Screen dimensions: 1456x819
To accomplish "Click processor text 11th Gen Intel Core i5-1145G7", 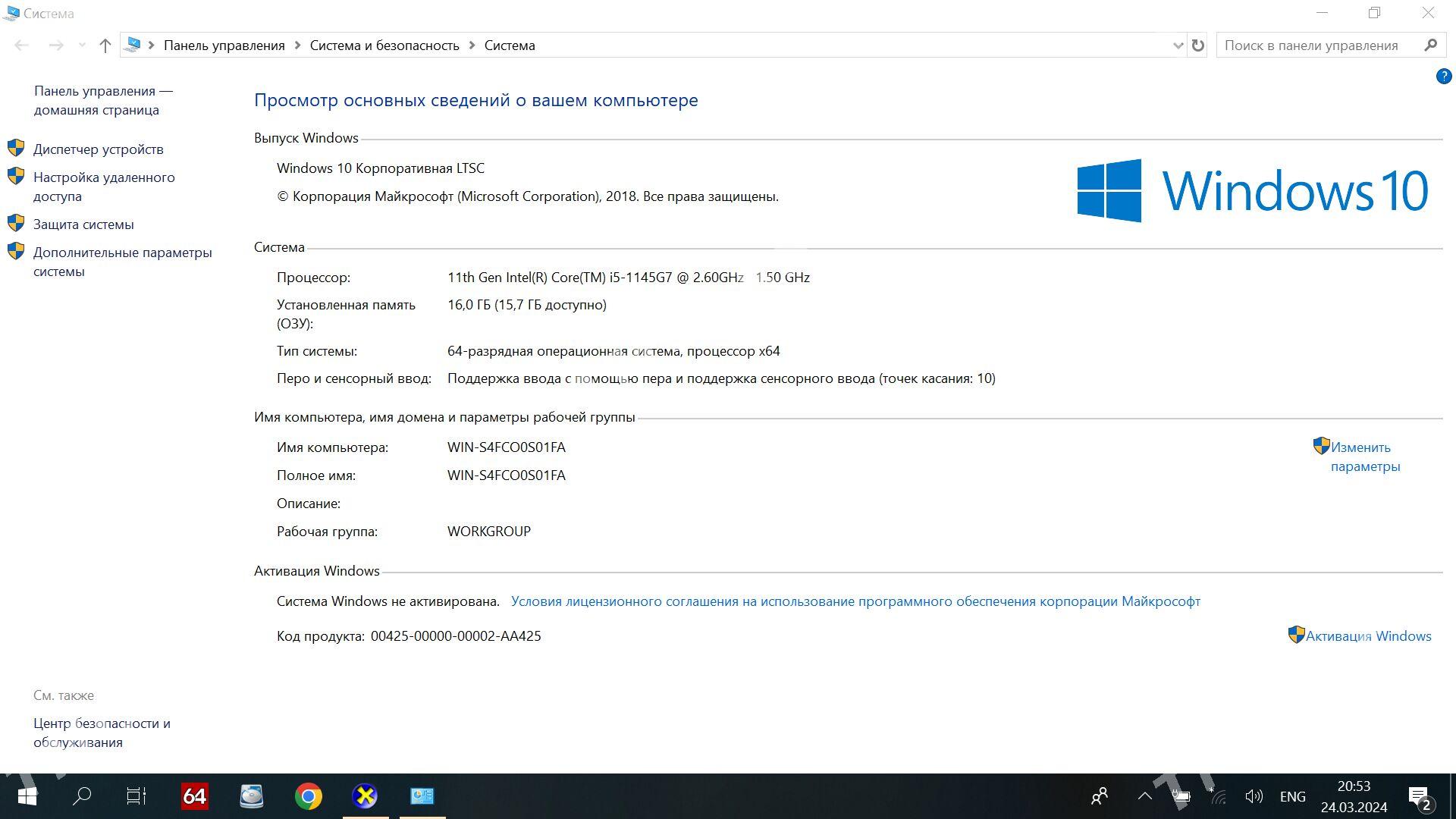I will pyautogui.click(x=629, y=278).
